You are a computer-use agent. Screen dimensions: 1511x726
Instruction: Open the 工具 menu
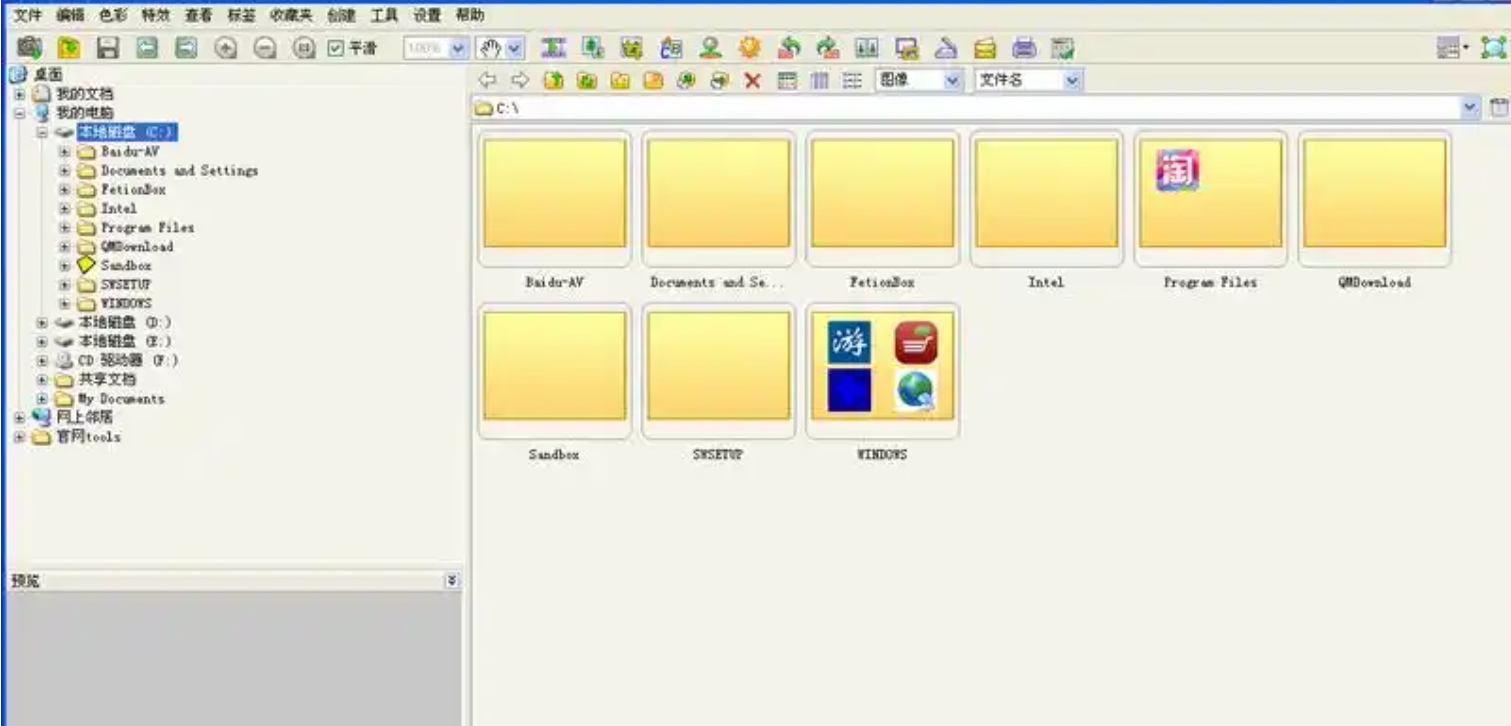[x=383, y=15]
